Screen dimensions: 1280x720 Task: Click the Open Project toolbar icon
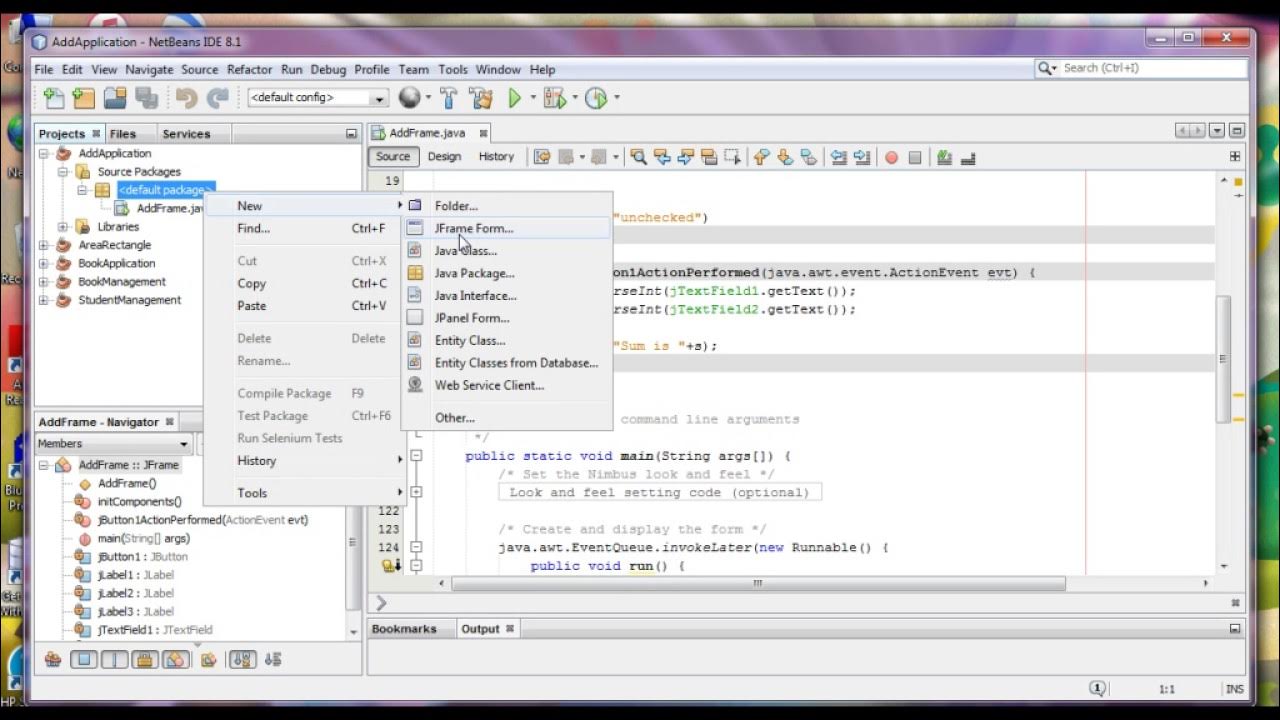click(x=116, y=98)
